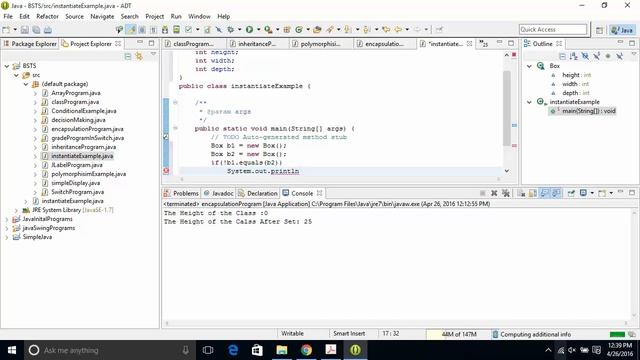Click the error marker beside System.out.println
Screen dimensions: 640x360
(166, 171)
